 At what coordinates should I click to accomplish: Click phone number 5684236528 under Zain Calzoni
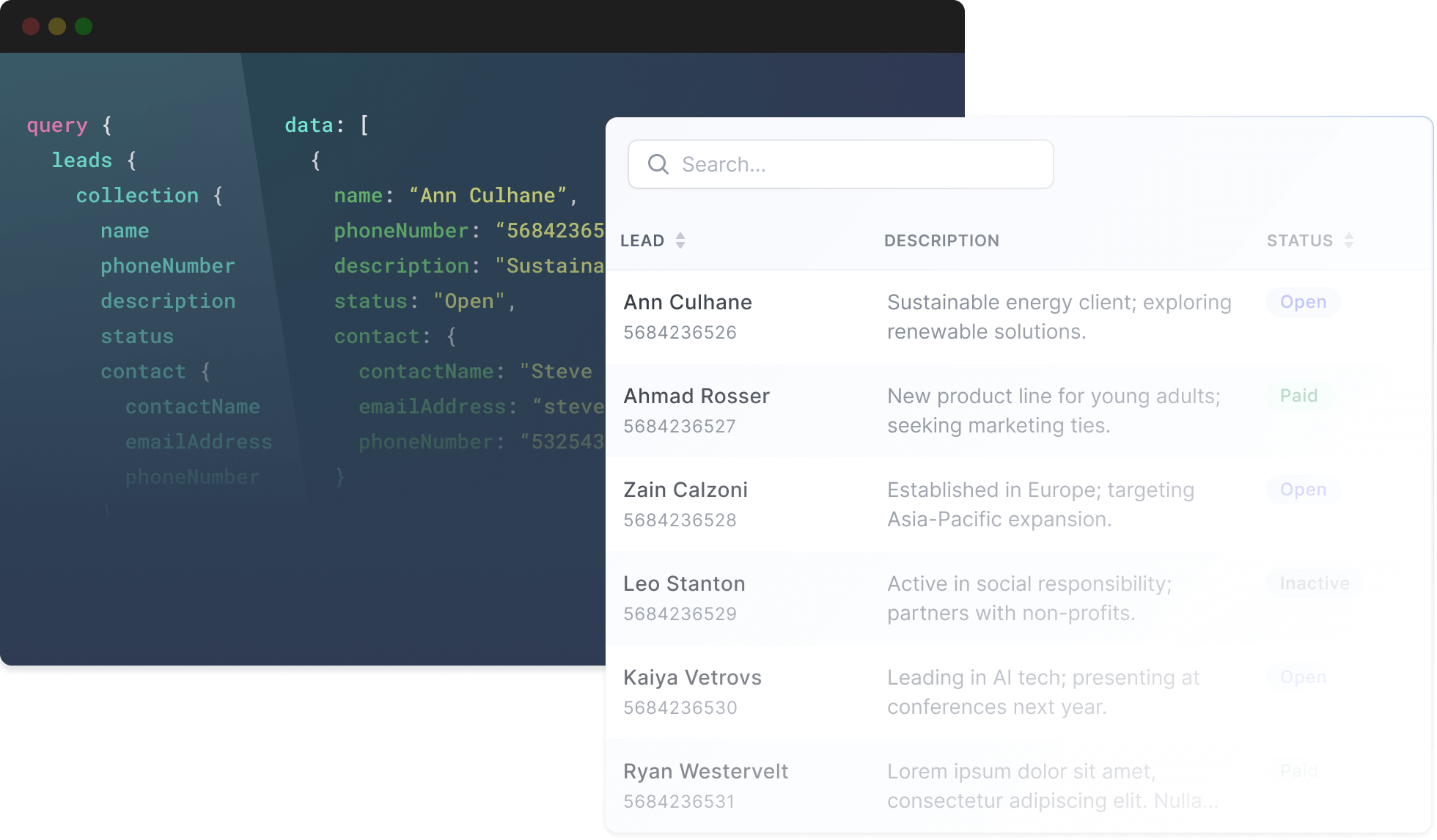pos(680,520)
